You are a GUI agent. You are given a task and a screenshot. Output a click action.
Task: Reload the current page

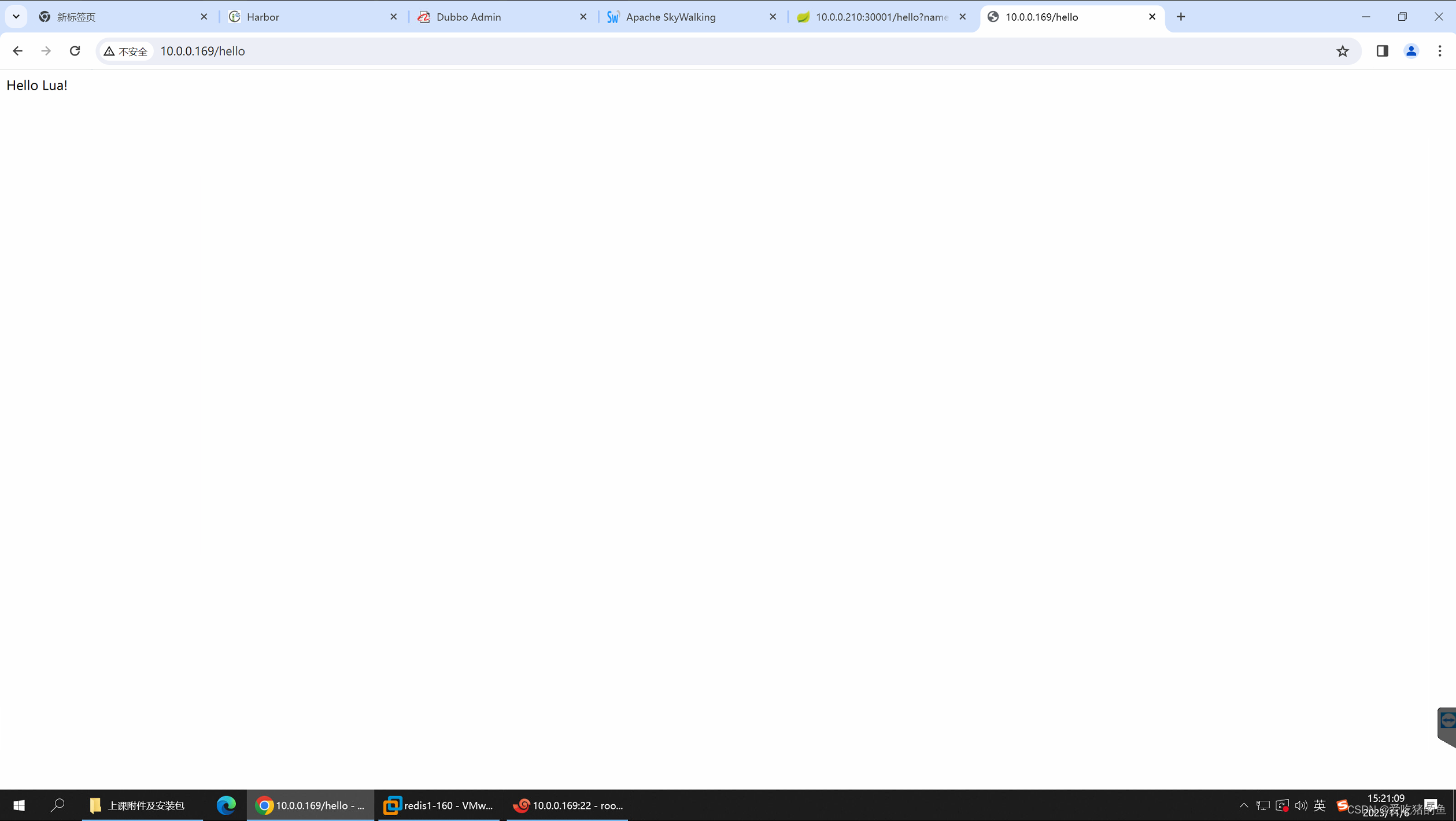coord(75,51)
